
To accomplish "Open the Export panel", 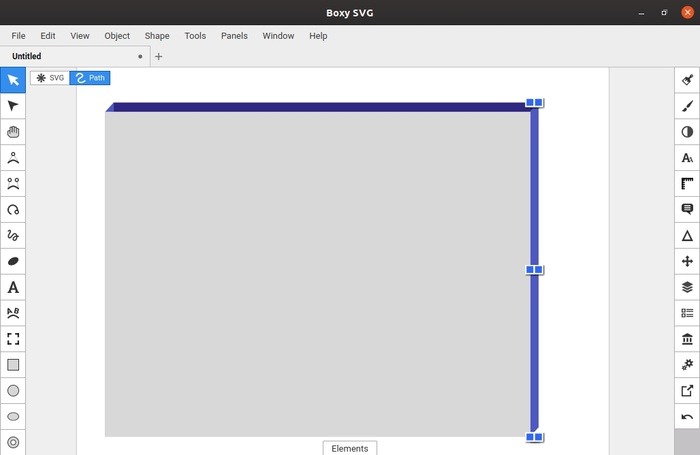I will click(687, 391).
